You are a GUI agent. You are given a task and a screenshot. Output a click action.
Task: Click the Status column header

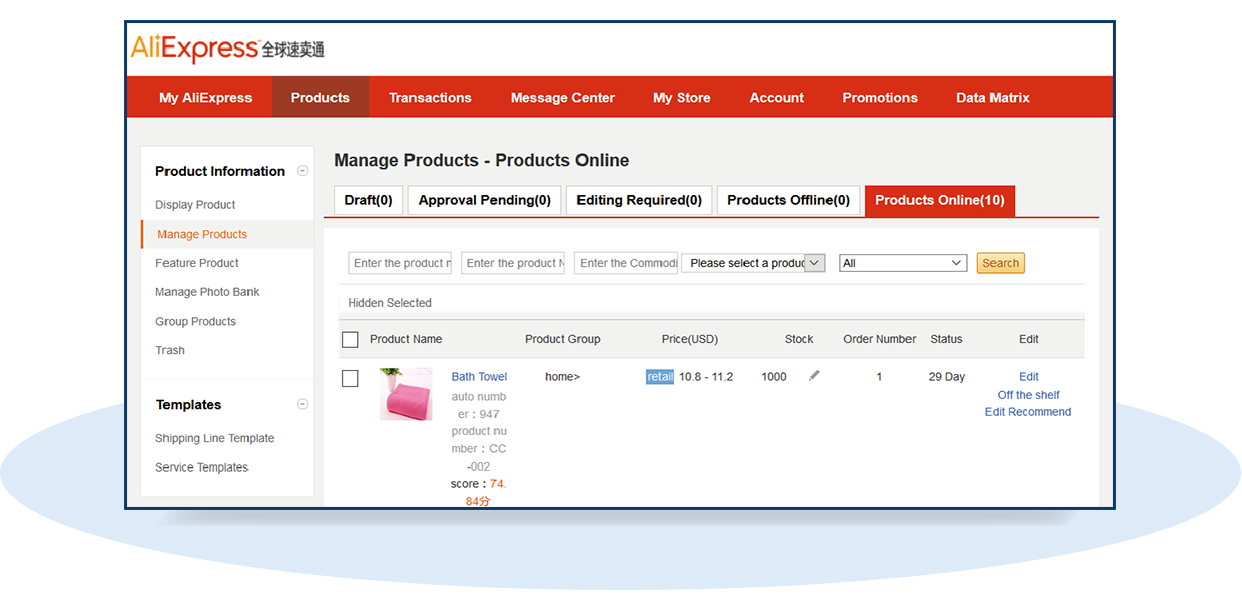(x=946, y=339)
